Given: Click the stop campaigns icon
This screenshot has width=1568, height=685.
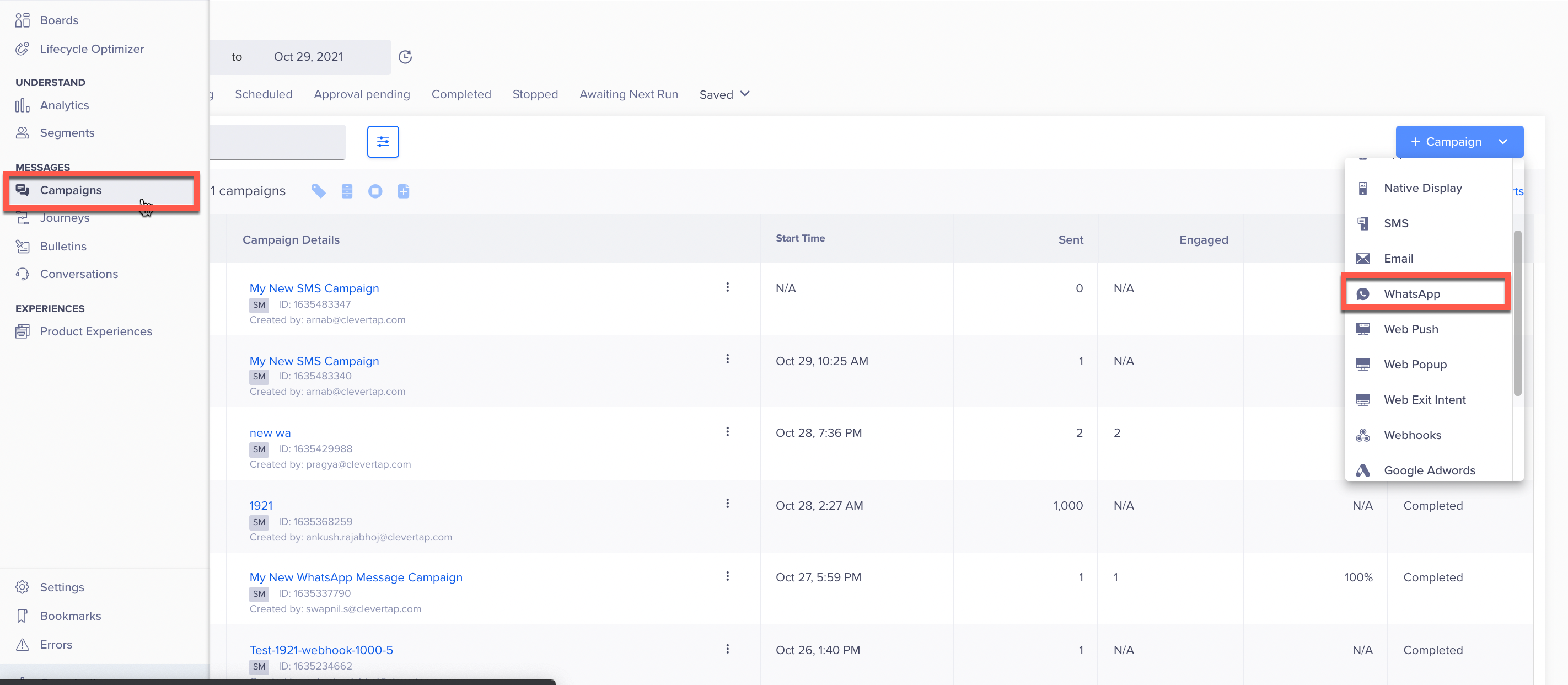Looking at the screenshot, I should (375, 191).
